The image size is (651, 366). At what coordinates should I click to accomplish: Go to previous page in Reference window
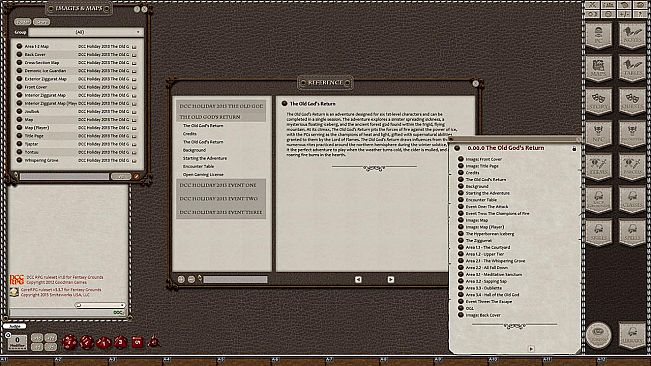358,280
